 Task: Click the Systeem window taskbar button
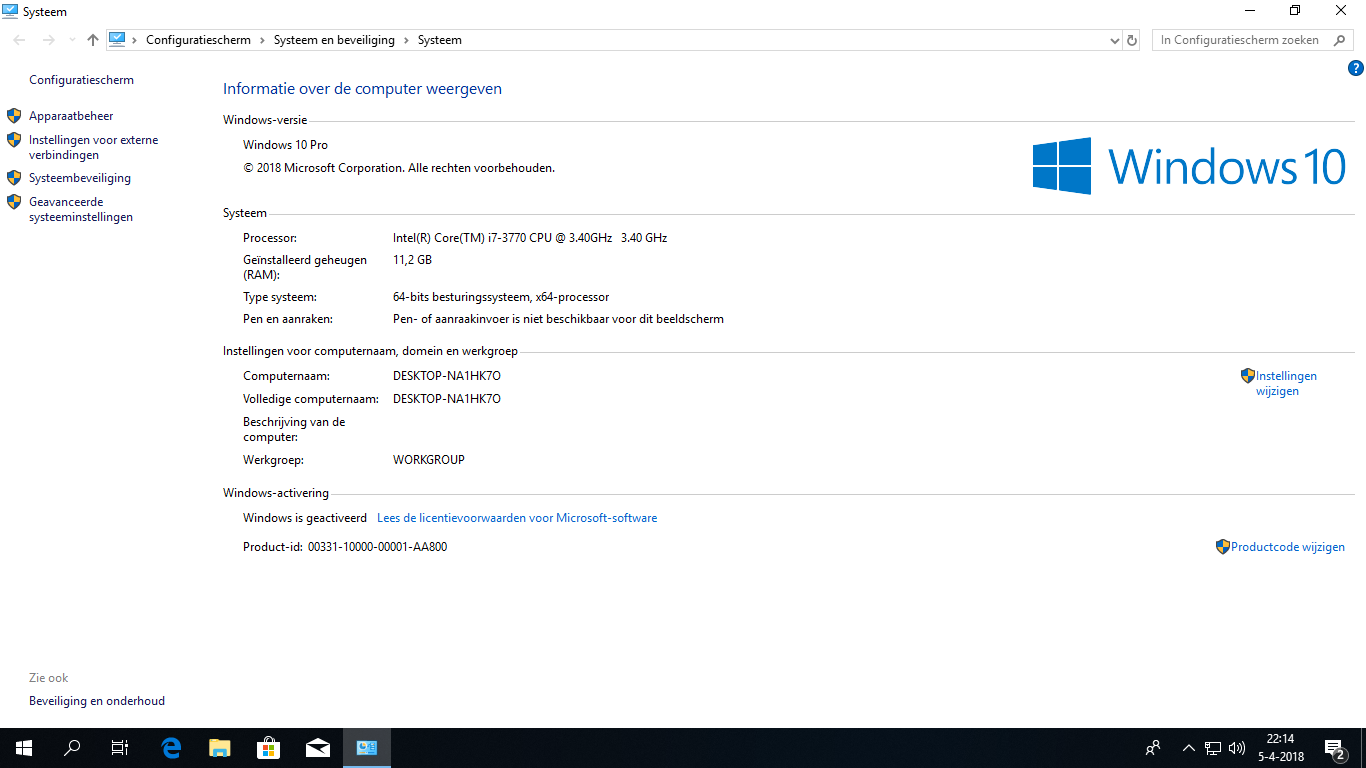point(367,748)
